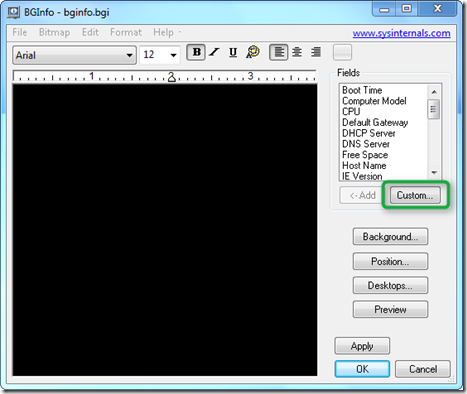The height and width of the screenshot is (394, 467).
Task: Select IE Version field
Action: click(362, 176)
